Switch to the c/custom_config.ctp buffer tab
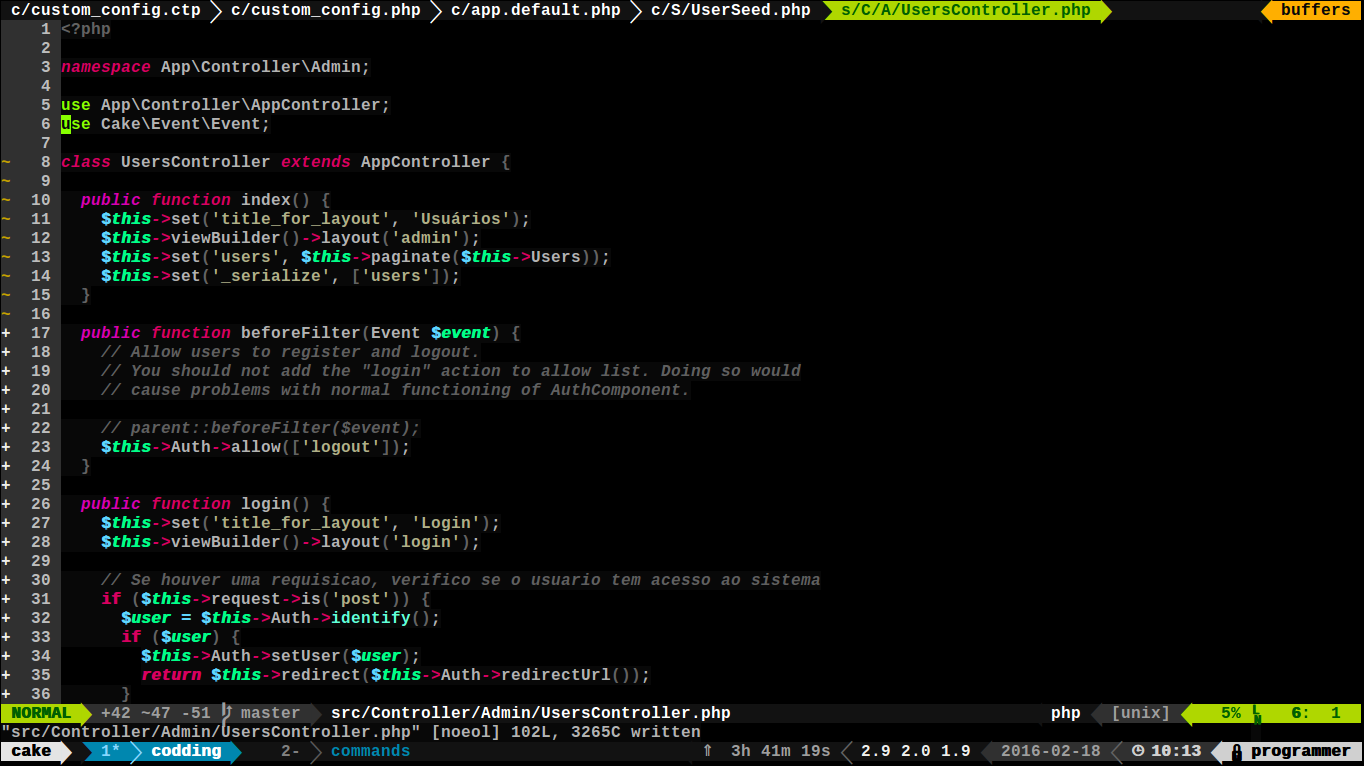1364x766 pixels. click(x=105, y=10)
